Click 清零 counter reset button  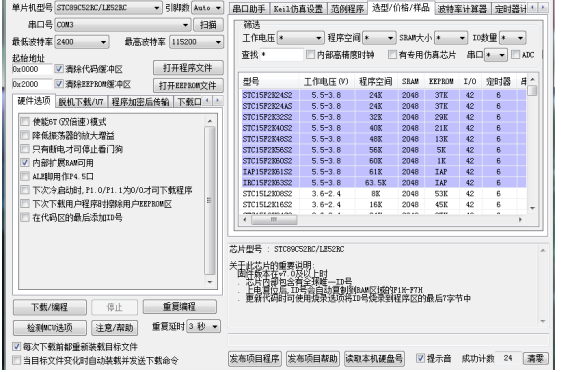tap(535, 358)
